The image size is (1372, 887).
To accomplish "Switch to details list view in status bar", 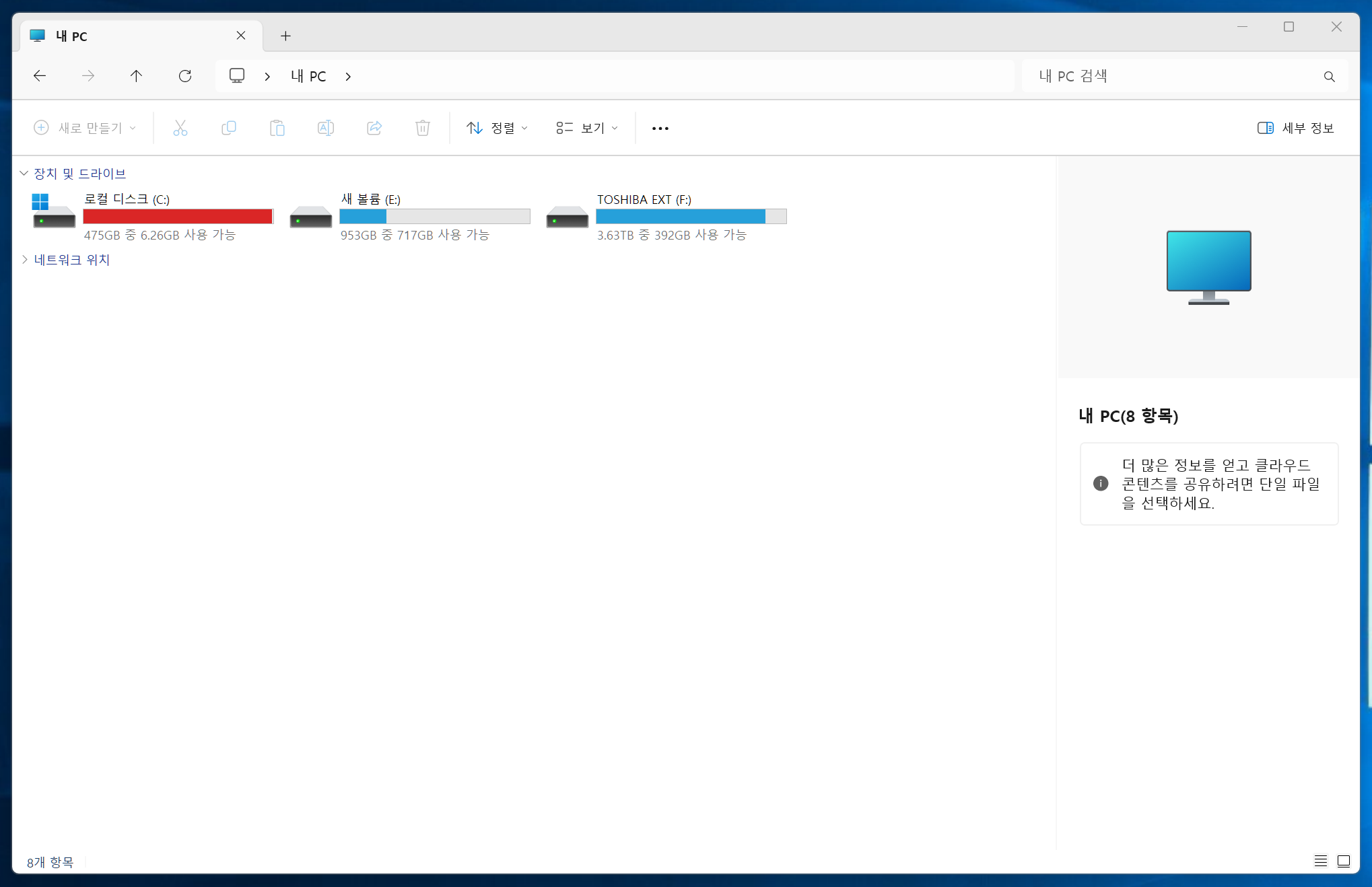I will point(1320,861).
